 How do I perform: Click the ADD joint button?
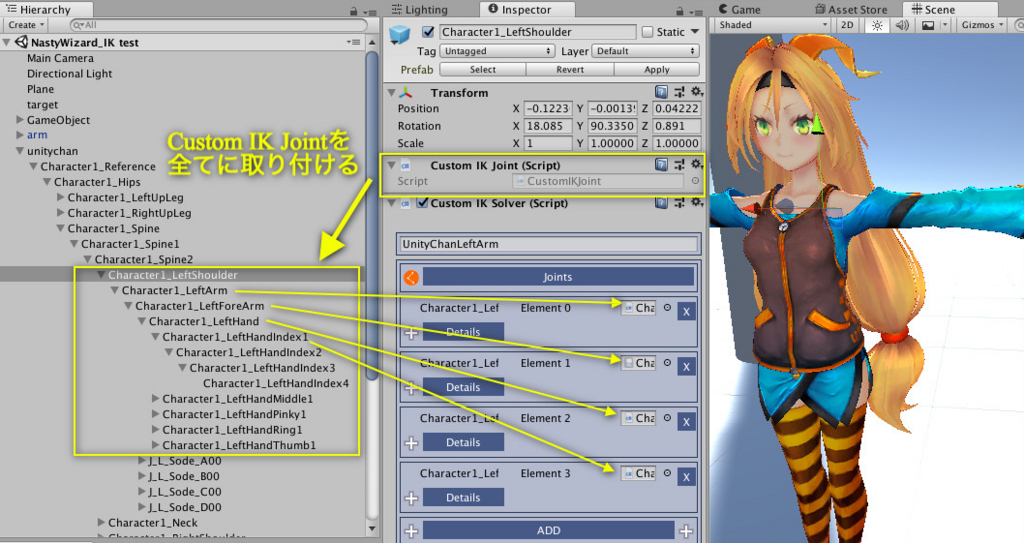pyautogui.click(x=549, y=531)
